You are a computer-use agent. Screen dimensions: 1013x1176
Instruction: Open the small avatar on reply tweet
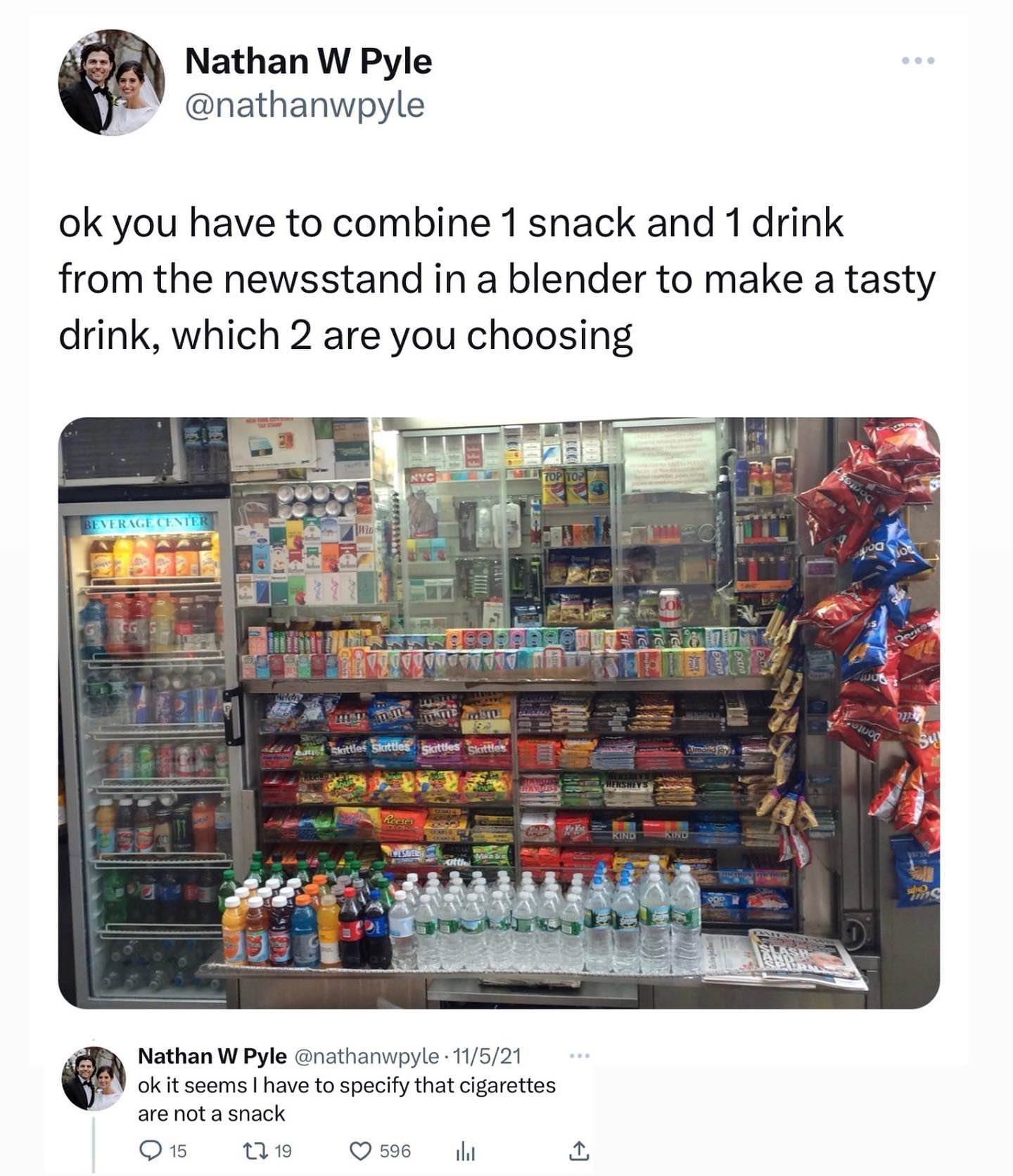(x=94, y=1078)
